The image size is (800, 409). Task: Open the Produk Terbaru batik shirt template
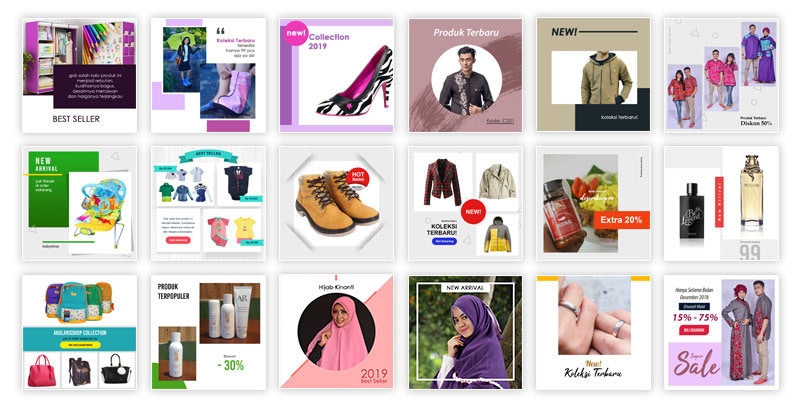[x=465, y=75]
